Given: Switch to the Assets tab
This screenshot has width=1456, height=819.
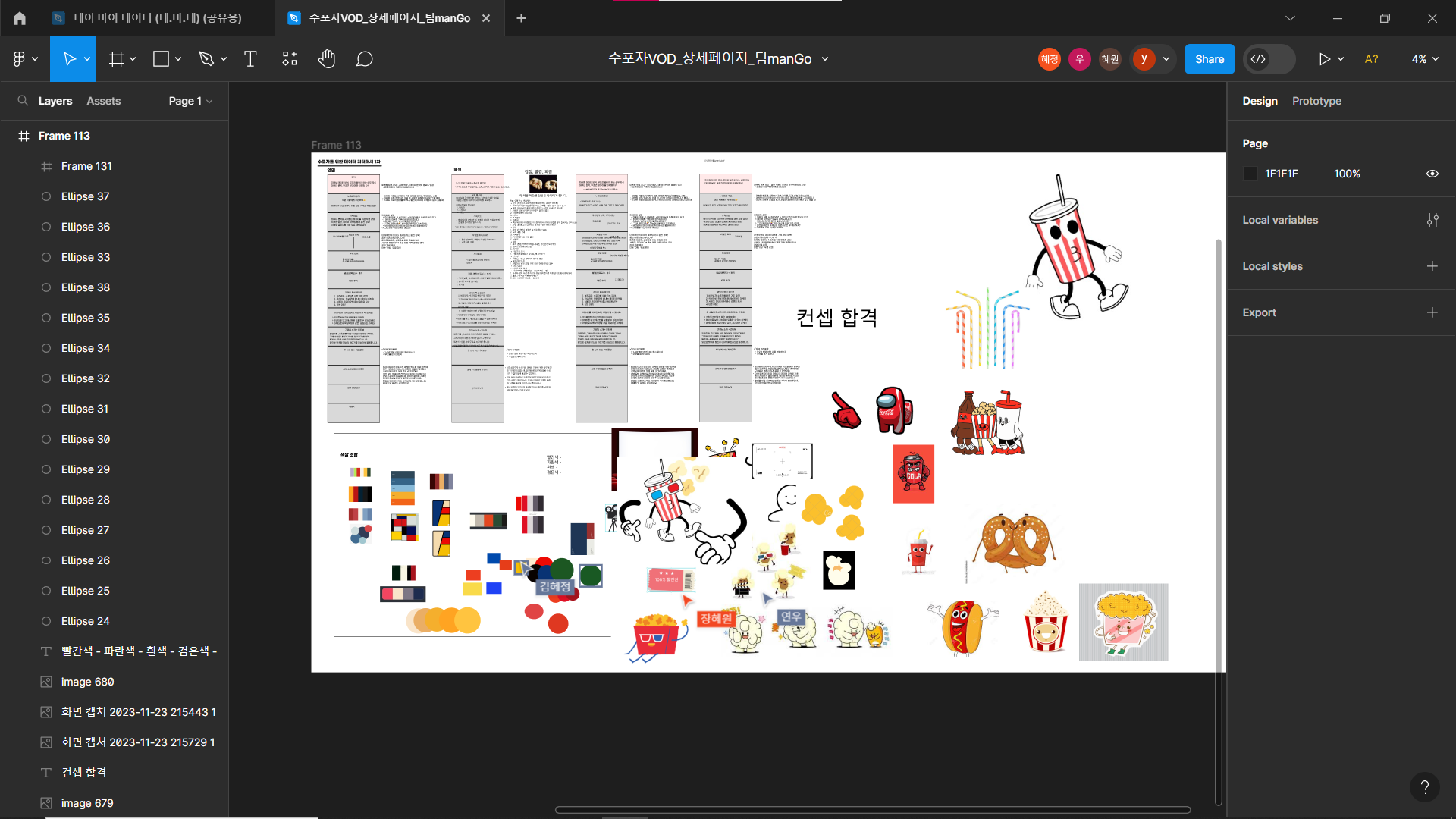Looking at the screenshot, I should tap(103, 101).
